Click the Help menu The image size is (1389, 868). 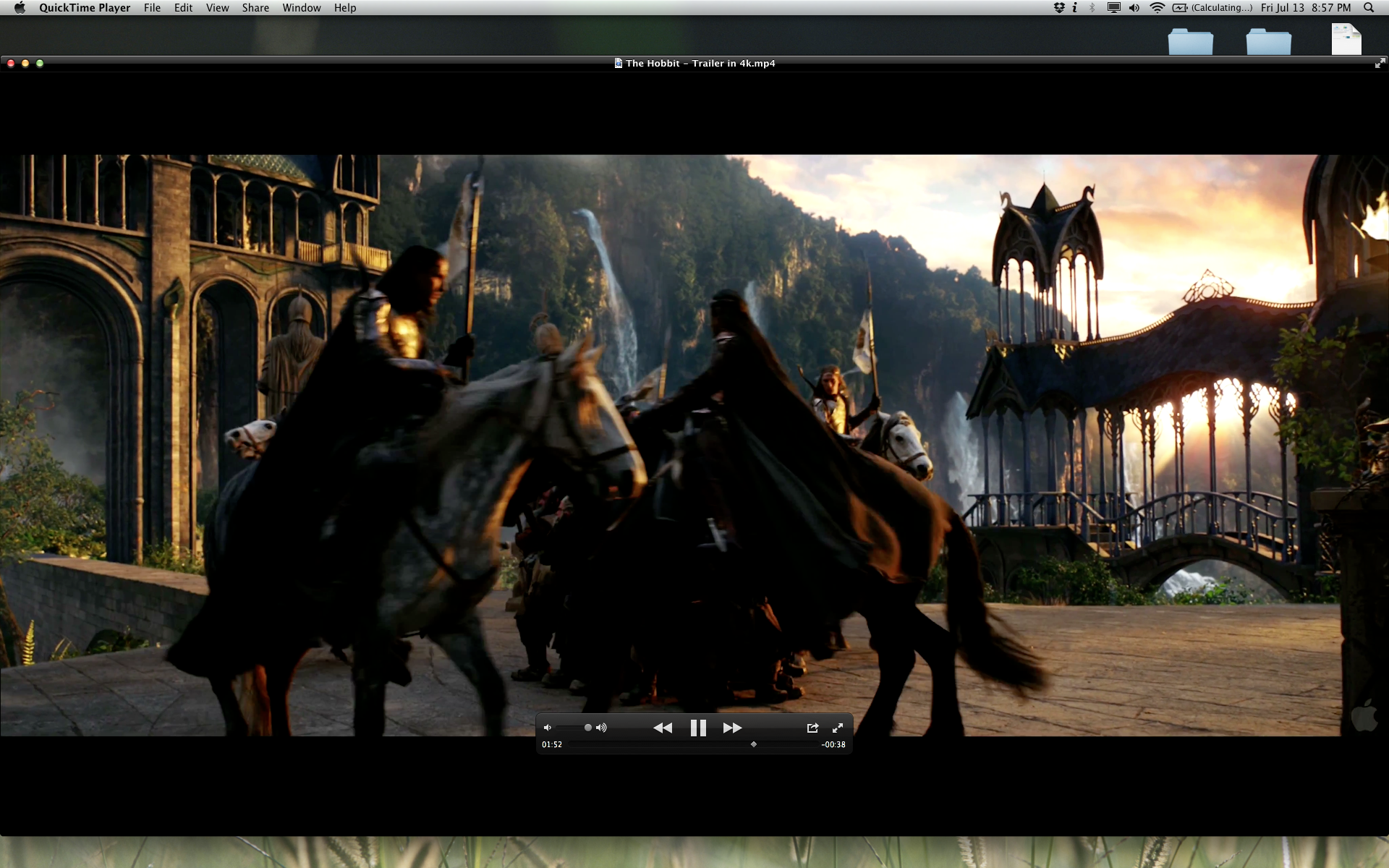[x=345, y=8]
